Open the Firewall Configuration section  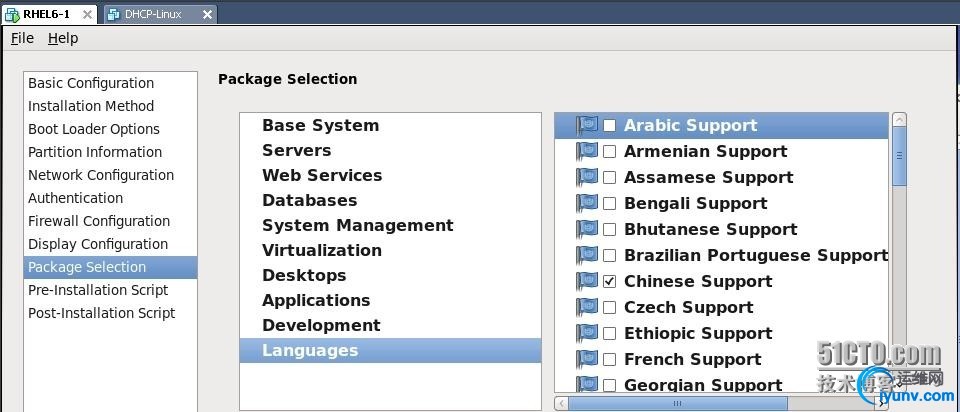point(99,221)
